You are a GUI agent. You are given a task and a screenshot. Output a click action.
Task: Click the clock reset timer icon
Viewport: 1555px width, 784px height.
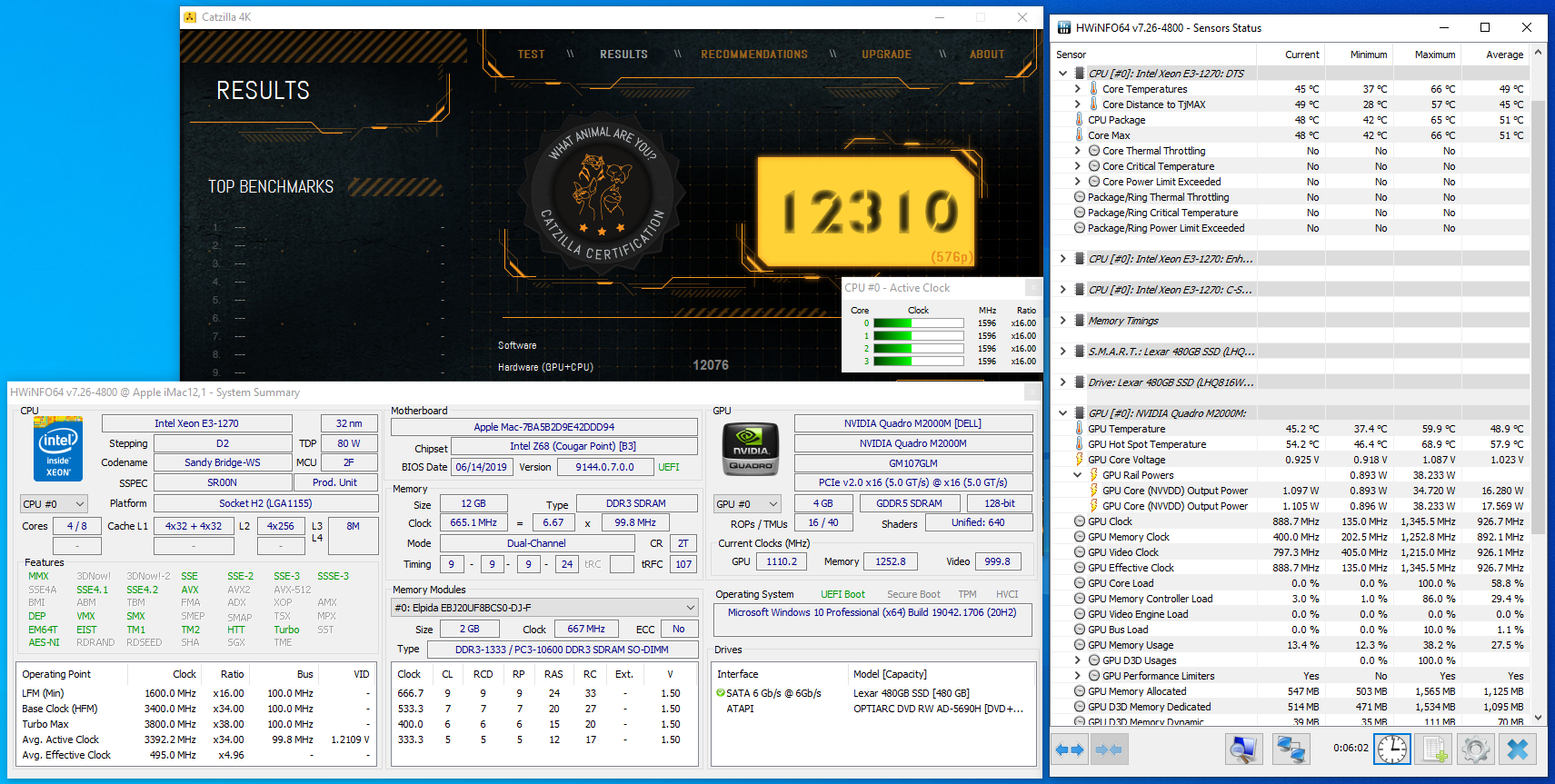pos(1391,749)
